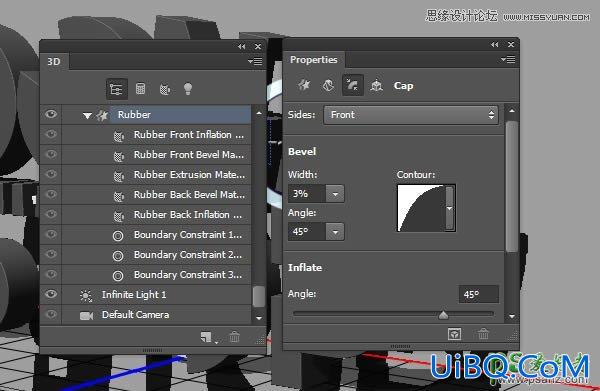600x391 pixels.
Task: Toggle visibility of Boundary Constraint 1
Action: 51,234
